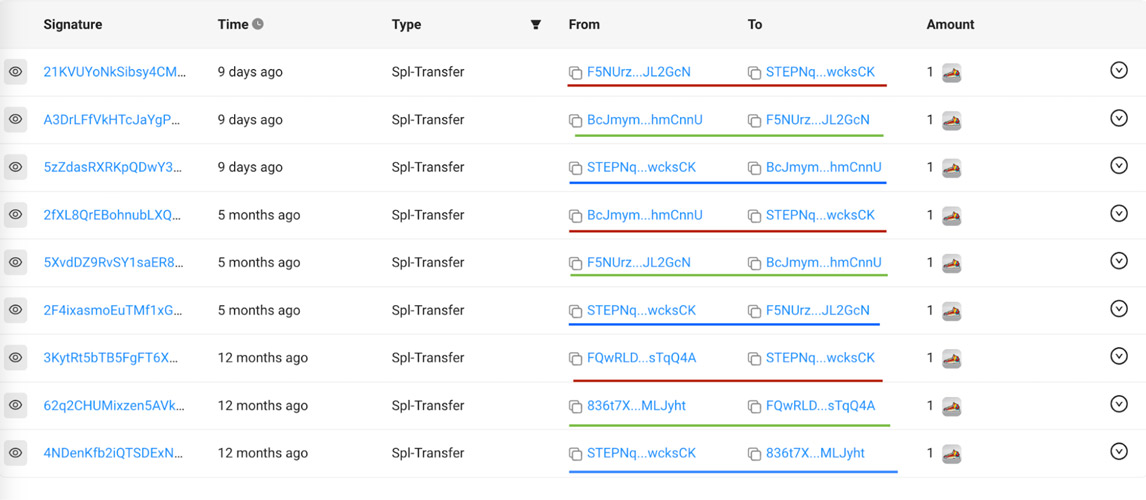Toggle eye icon for 21KVUYoNkSibsy4CM row
Viewport: 1146px width, 500px height.
pos(15,72)
